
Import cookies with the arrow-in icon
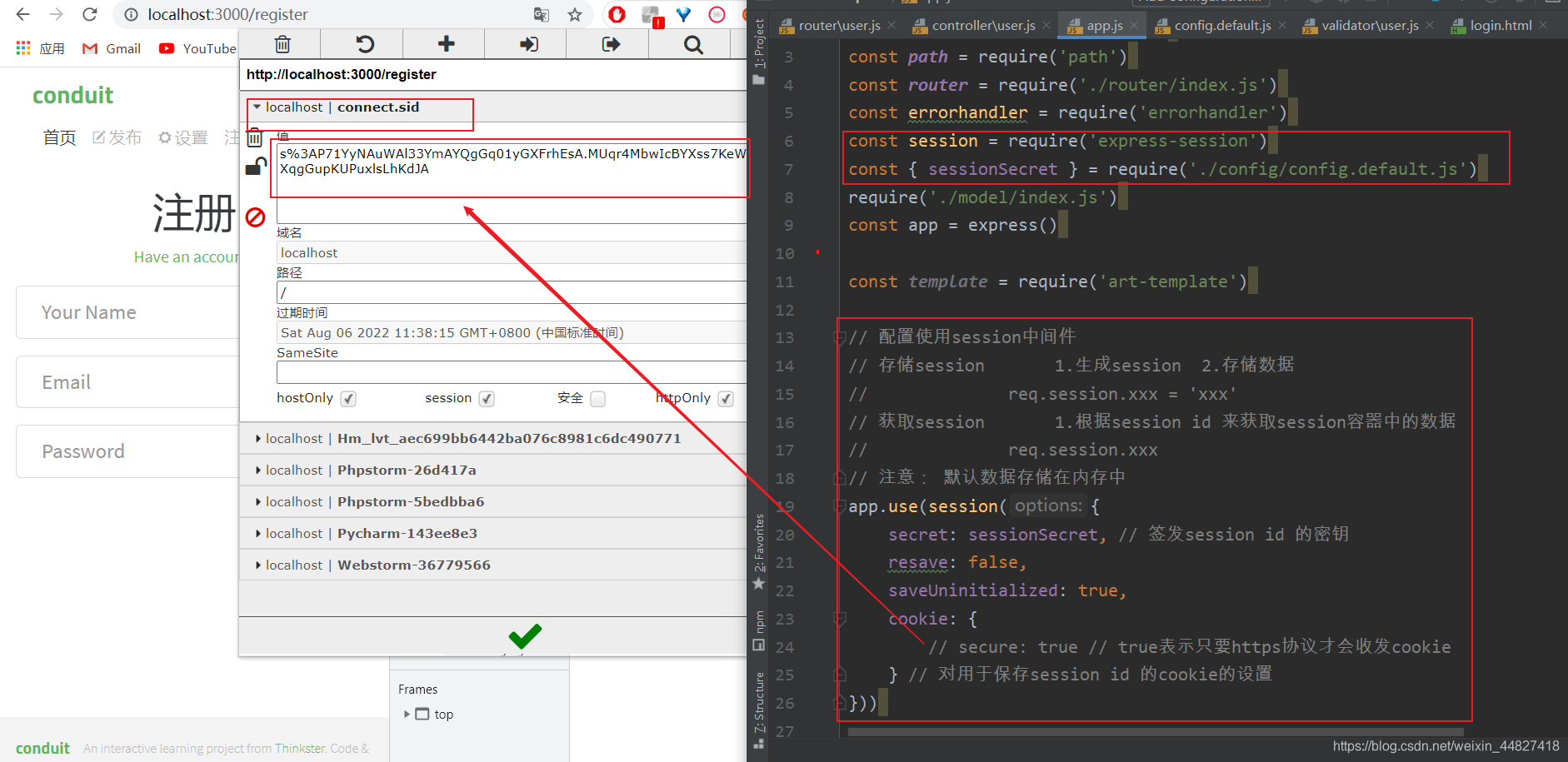coord(528,44)
